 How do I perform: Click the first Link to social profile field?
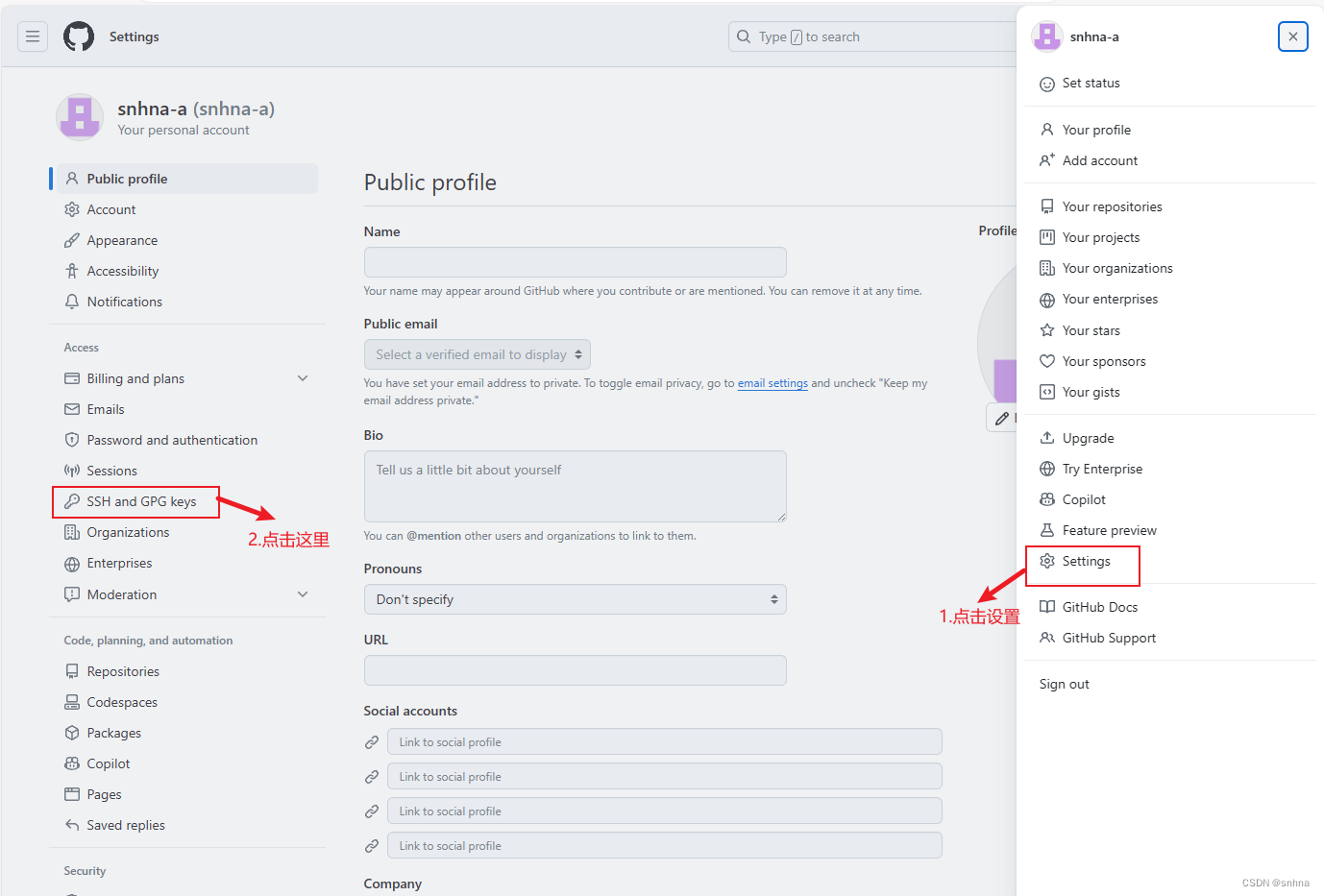tap(664, 741)
